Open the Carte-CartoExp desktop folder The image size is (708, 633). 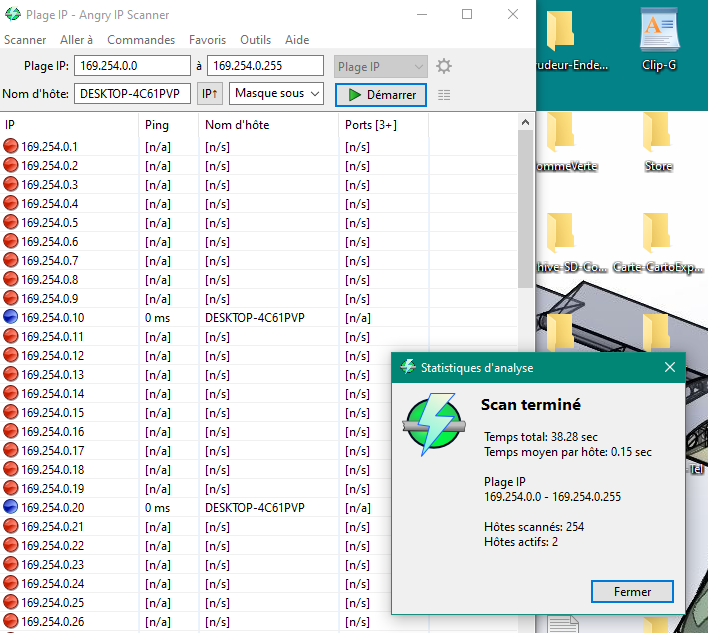click(658, 244)
